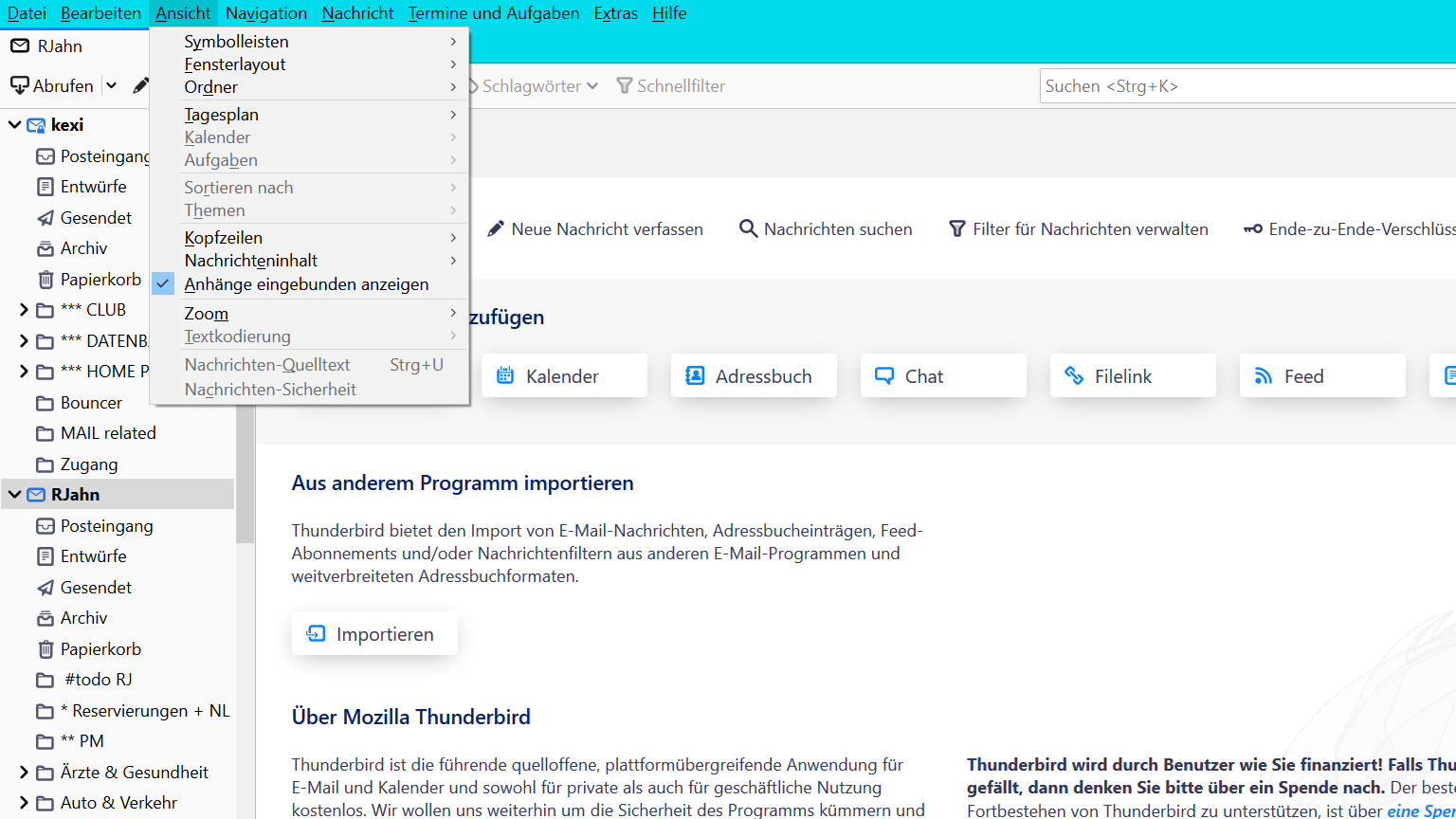The image size is (1456, 819).
Task: Click the MAIL related folder icon
Action: click(x=45, y=433)
